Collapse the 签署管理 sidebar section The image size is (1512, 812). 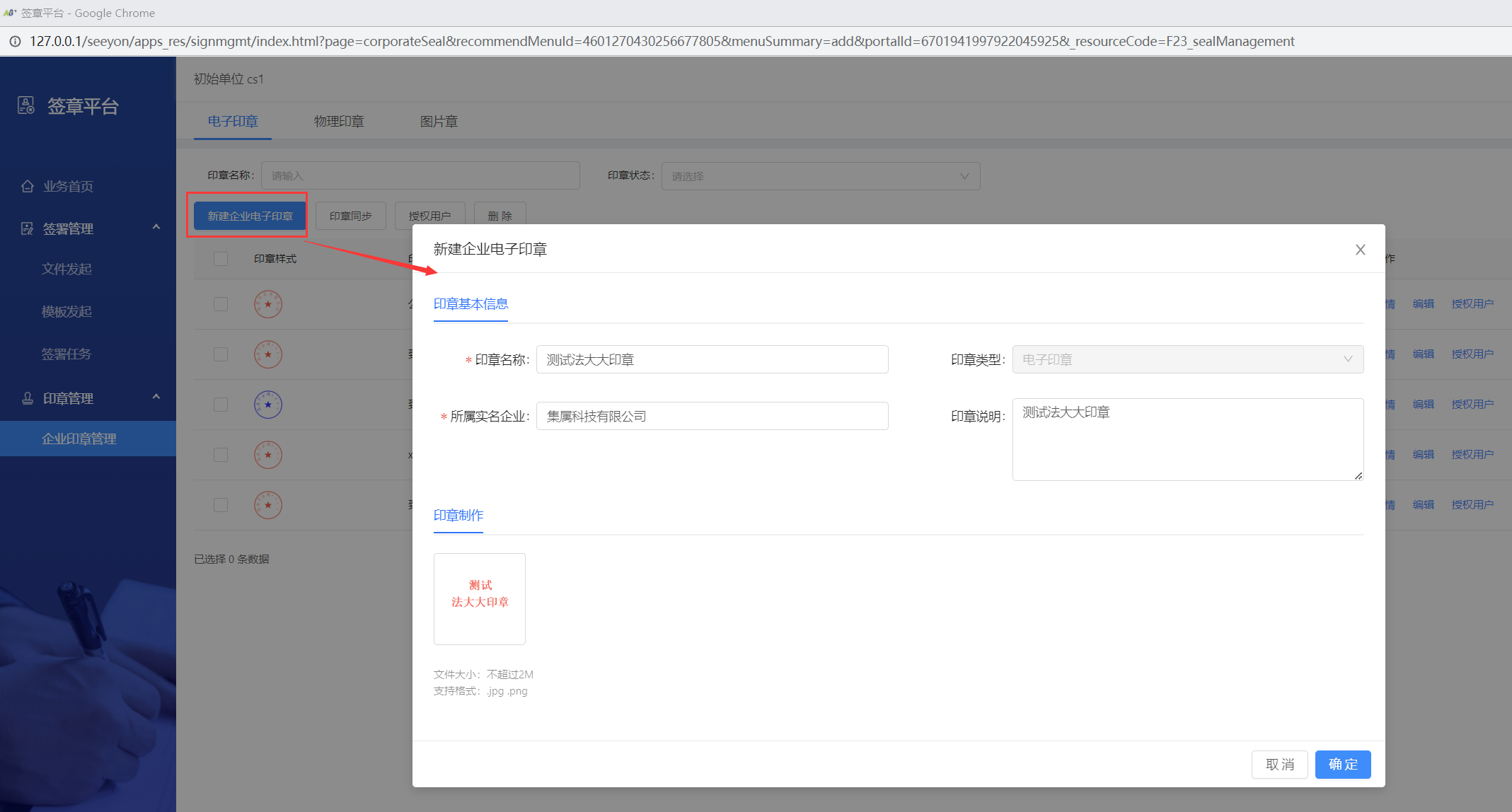click(x=156, y=227)
